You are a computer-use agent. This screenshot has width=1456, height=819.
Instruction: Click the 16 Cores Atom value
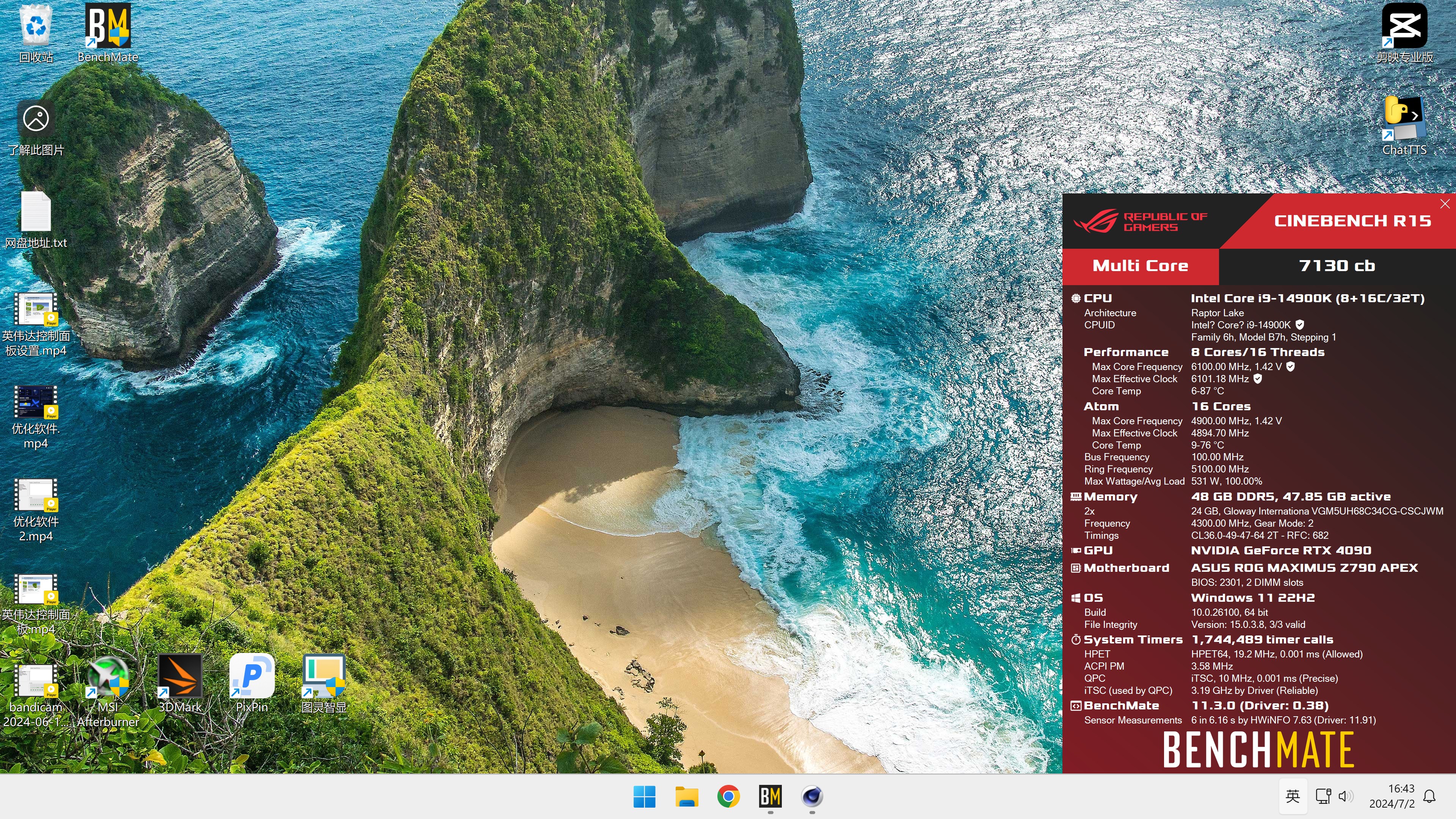[x=1220, y=406]
